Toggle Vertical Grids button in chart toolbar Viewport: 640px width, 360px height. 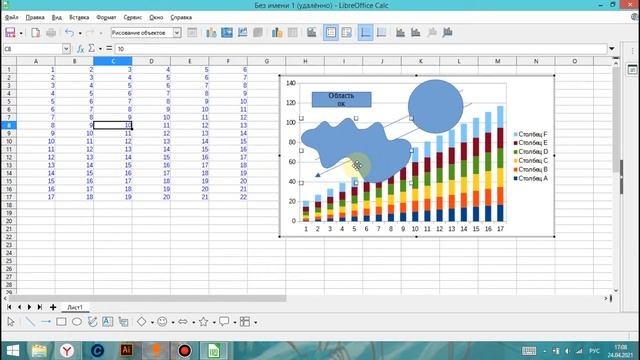tap(381, 33)
